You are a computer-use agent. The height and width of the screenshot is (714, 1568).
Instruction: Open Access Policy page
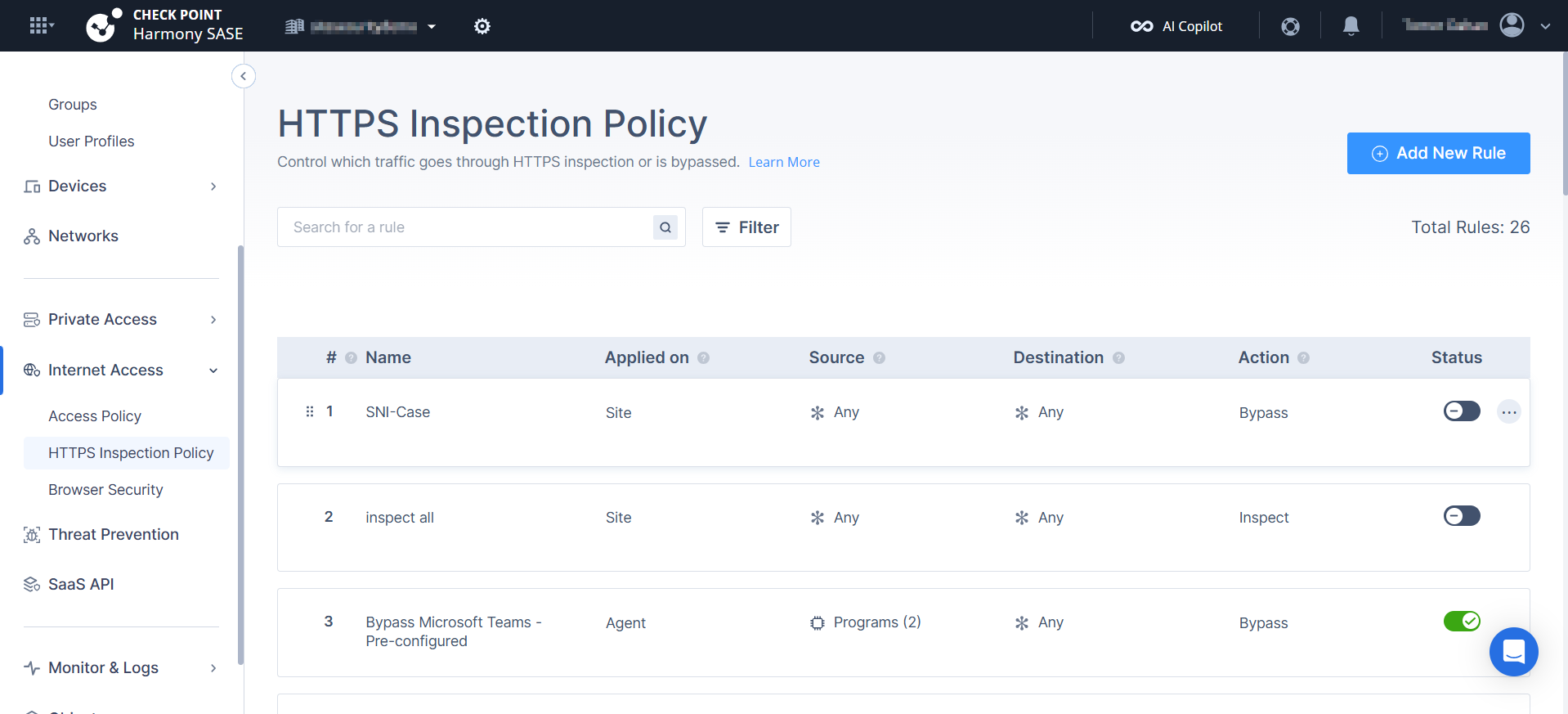pyautogui.click(x=95, y=416)
